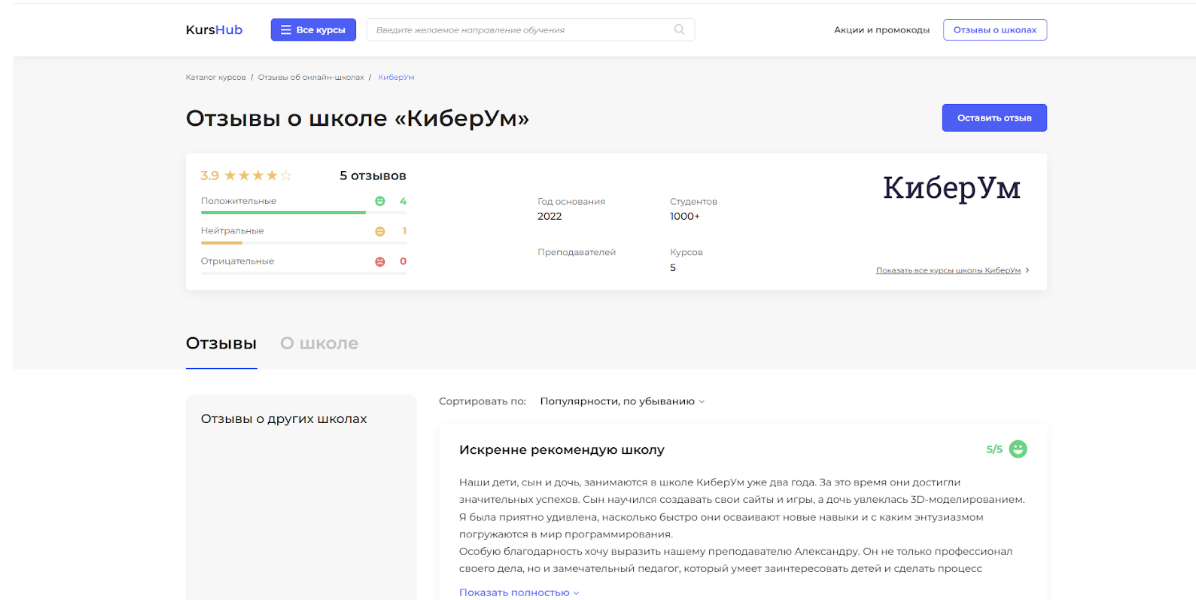Click the magnifier search icon
The width and height of the screenshot is (1196, 600).
coord(679,30)
